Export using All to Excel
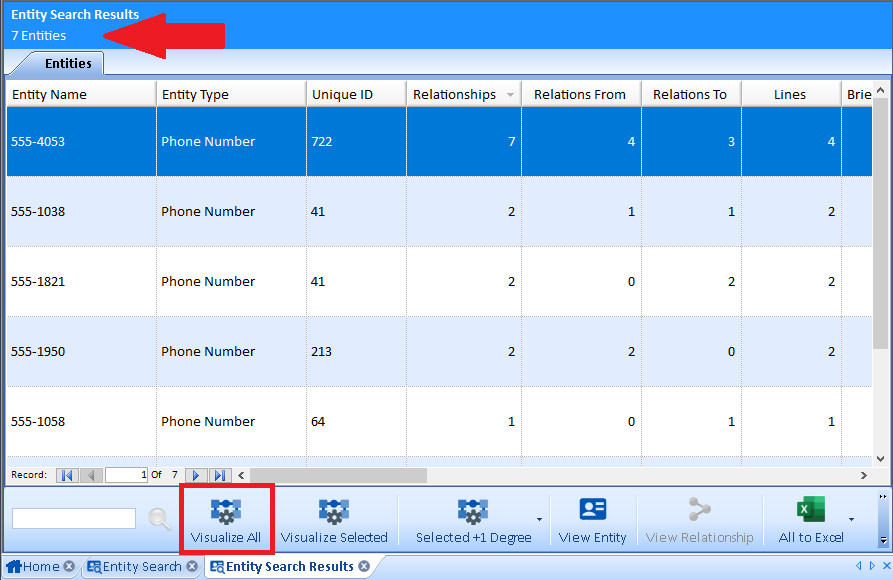The height and width of the screenshot is (580, 893). pos(811,521)
